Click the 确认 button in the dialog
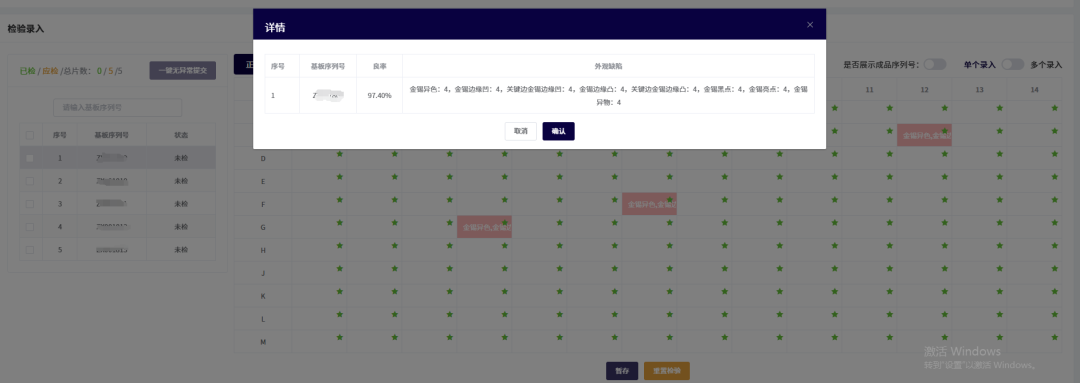The image size is (1080, 383). (x=559, y=131)
